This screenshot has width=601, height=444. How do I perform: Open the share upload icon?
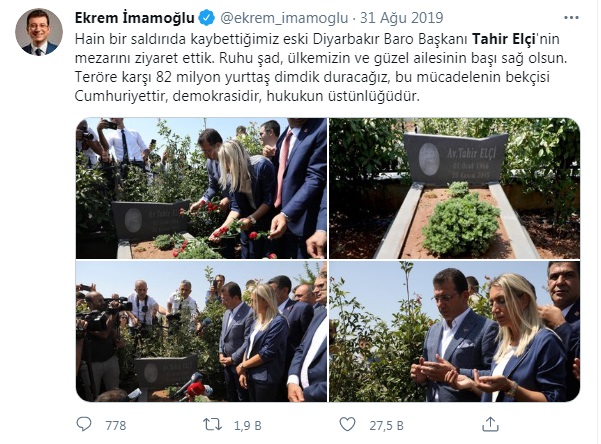pyautogui.click(x=490, y=424)
